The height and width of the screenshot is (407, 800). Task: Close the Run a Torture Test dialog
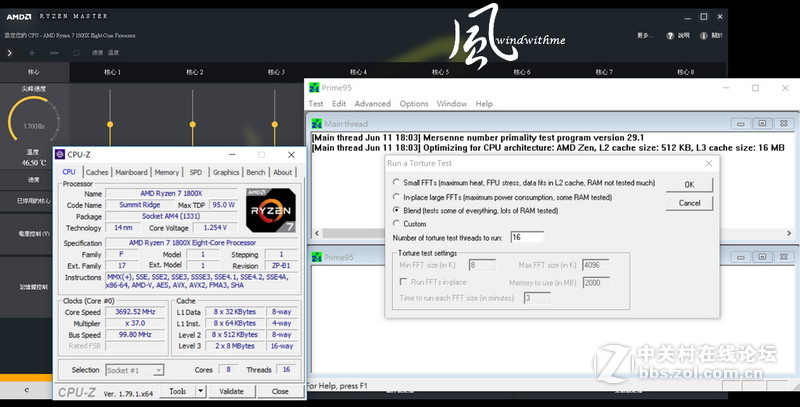point(709,163)
